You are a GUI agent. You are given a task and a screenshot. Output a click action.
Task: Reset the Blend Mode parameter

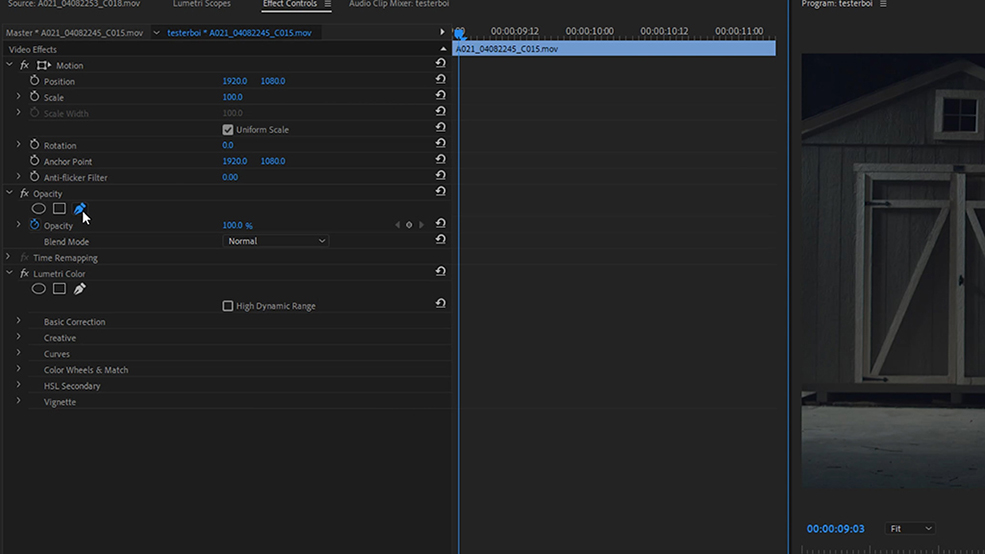440,240
